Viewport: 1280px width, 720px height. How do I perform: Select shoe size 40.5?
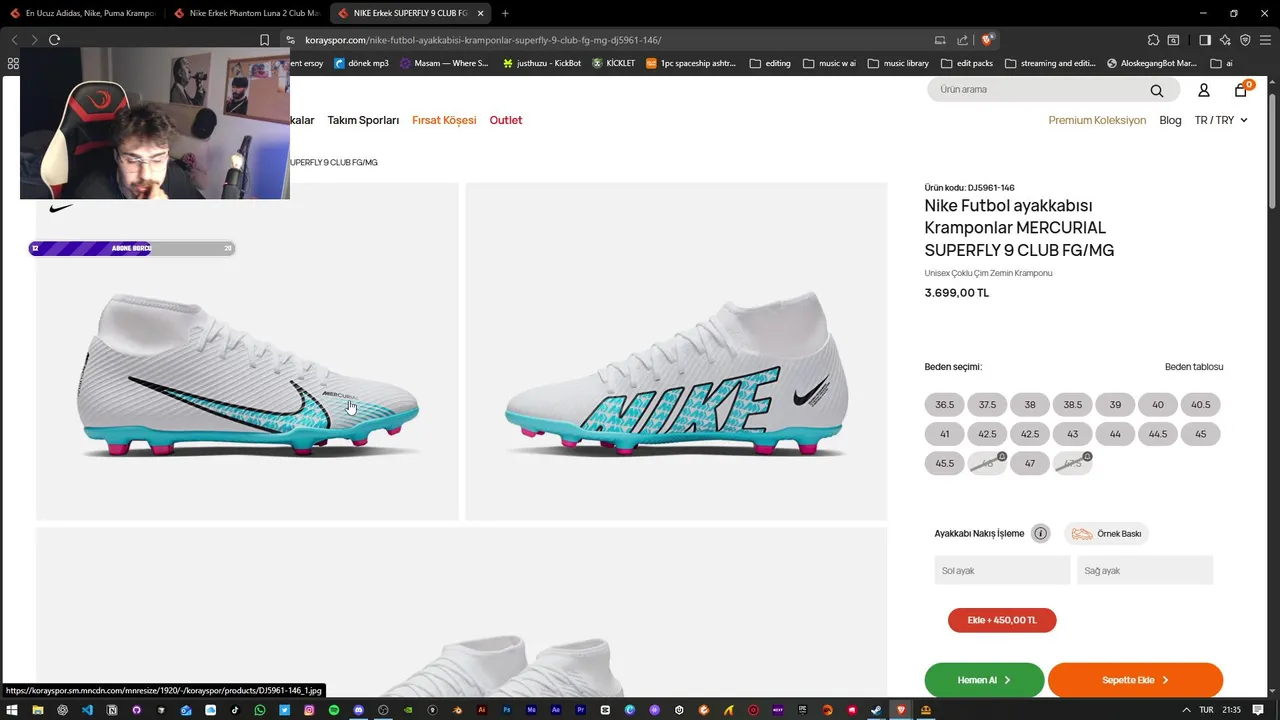tap(1201, 405)
